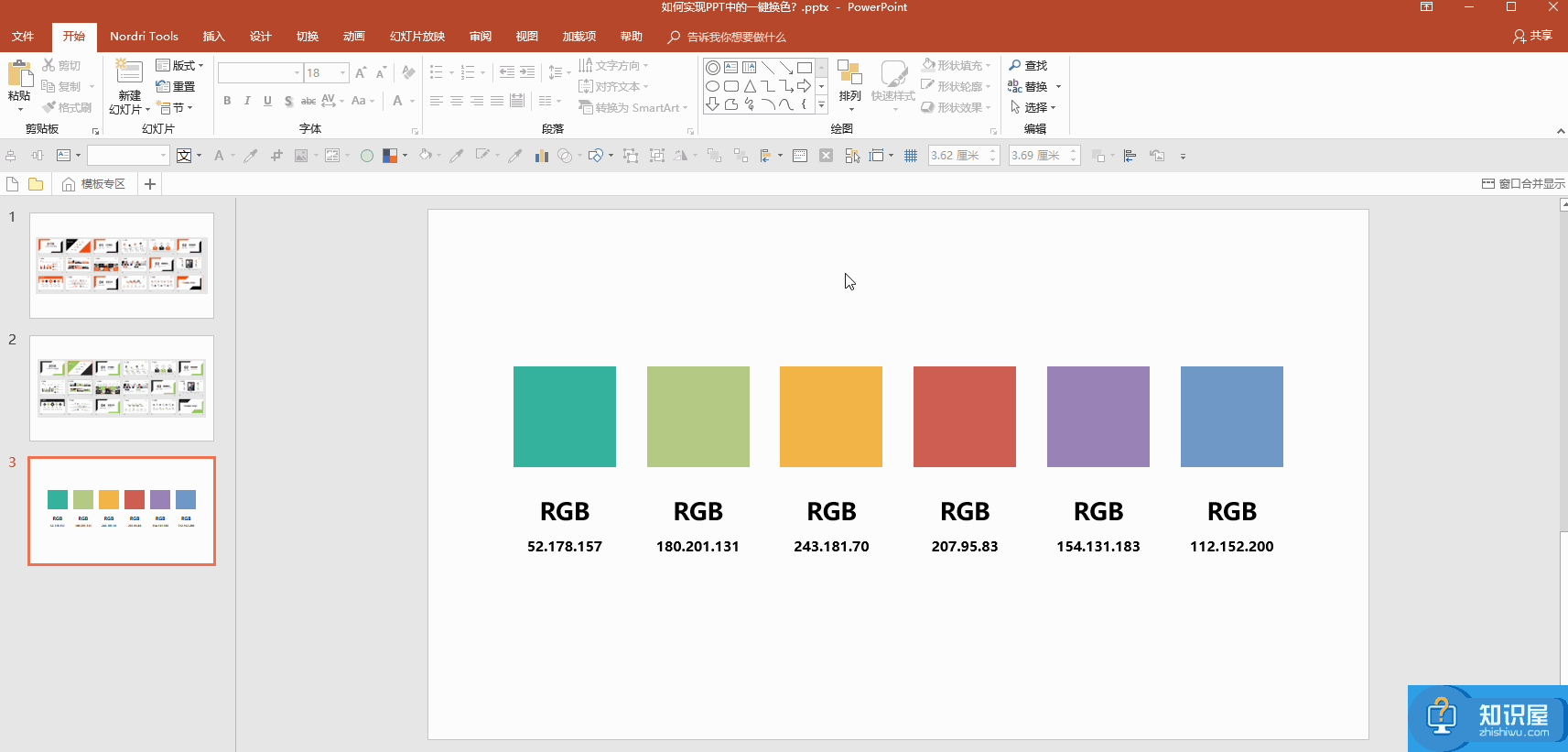Click the 模板专区 home tab
This screenshot has width=1568, height=752.
point(93,184)
